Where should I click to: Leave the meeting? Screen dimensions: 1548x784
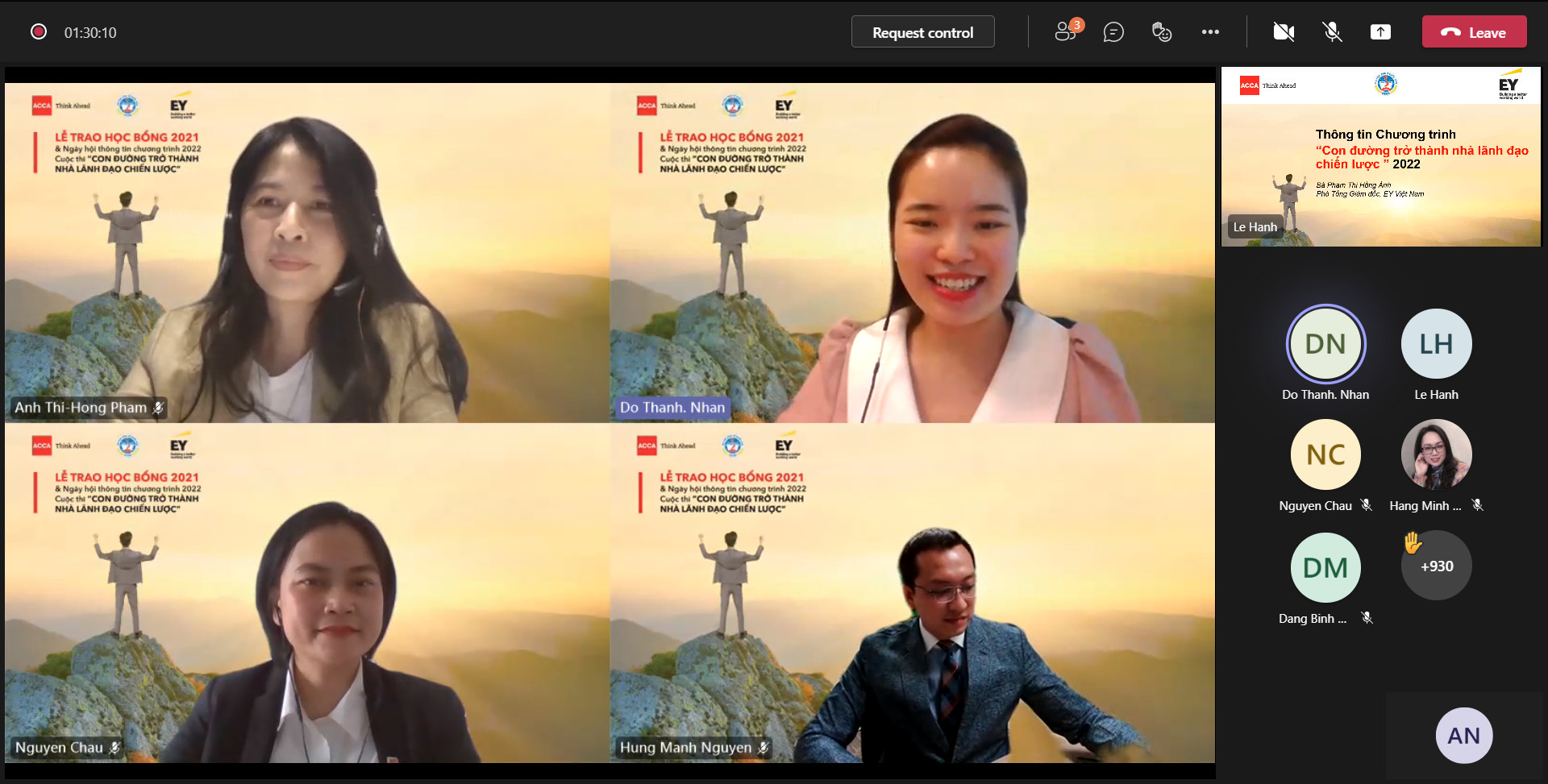[x=1474, y=32]
